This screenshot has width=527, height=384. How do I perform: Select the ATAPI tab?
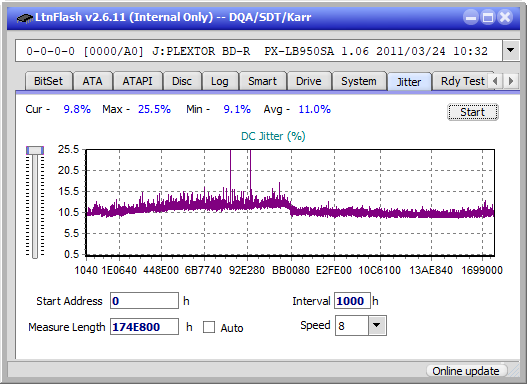pyautogui.click(x=137, y=81)
